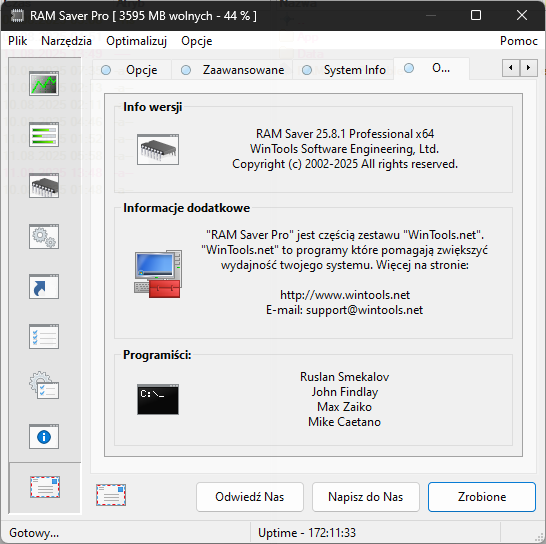Open the Narzędzia menu
546x544 pixels.
point(66,41)
